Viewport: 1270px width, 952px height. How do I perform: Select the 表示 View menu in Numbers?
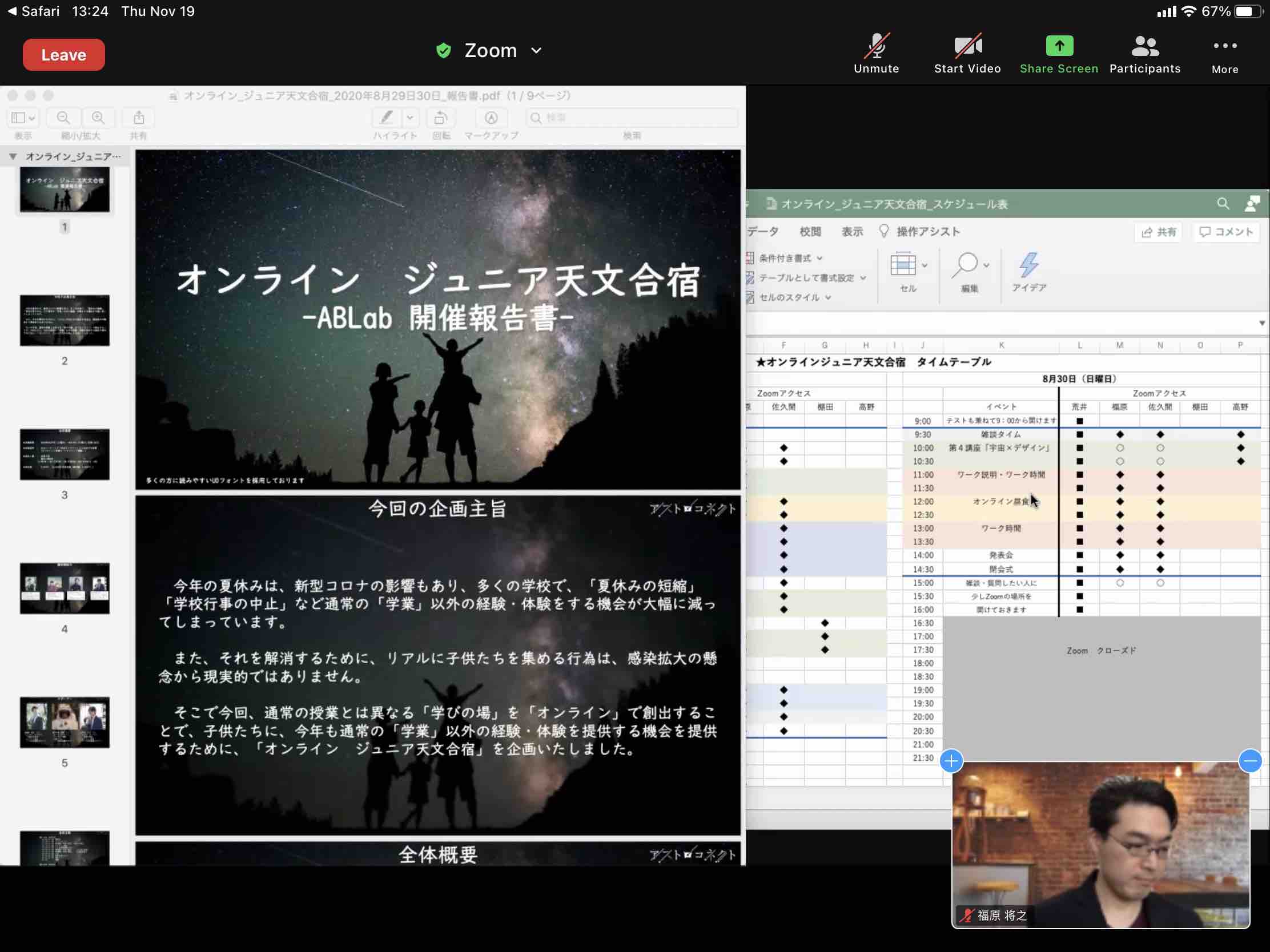point(852,231)
